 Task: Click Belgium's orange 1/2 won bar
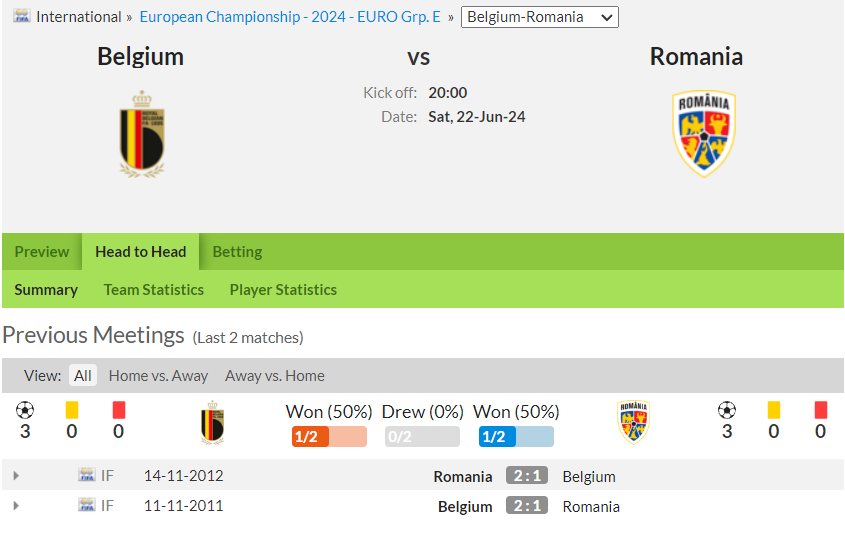click(x=329, y=436)
